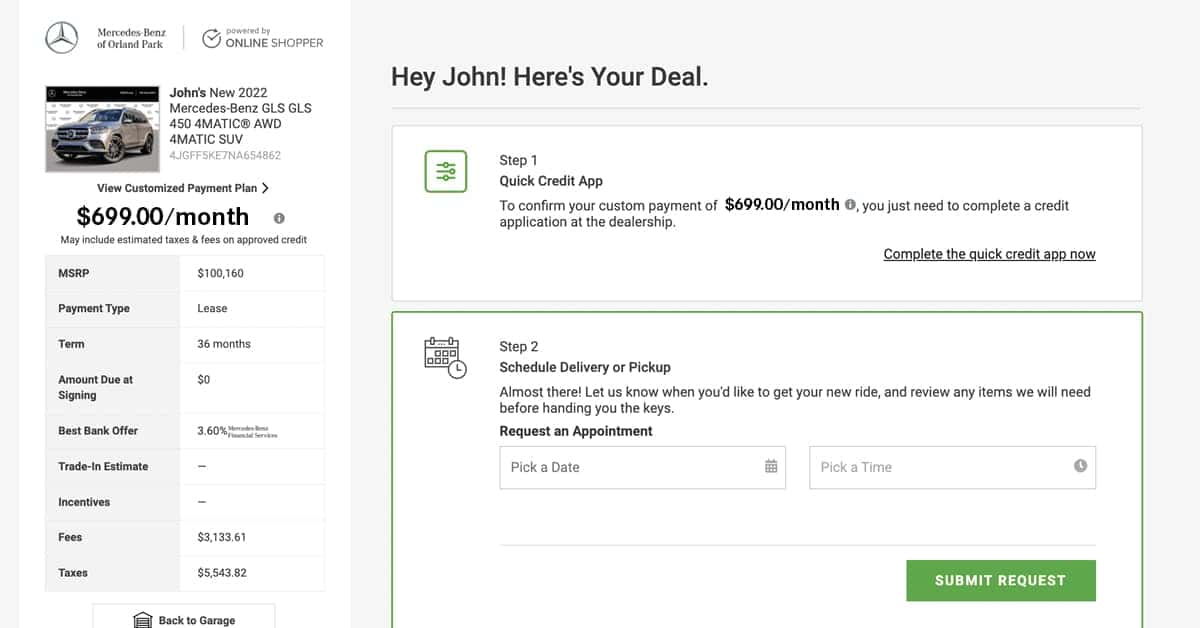
Task: Click the Incentives row label
Action: point(84,502)
